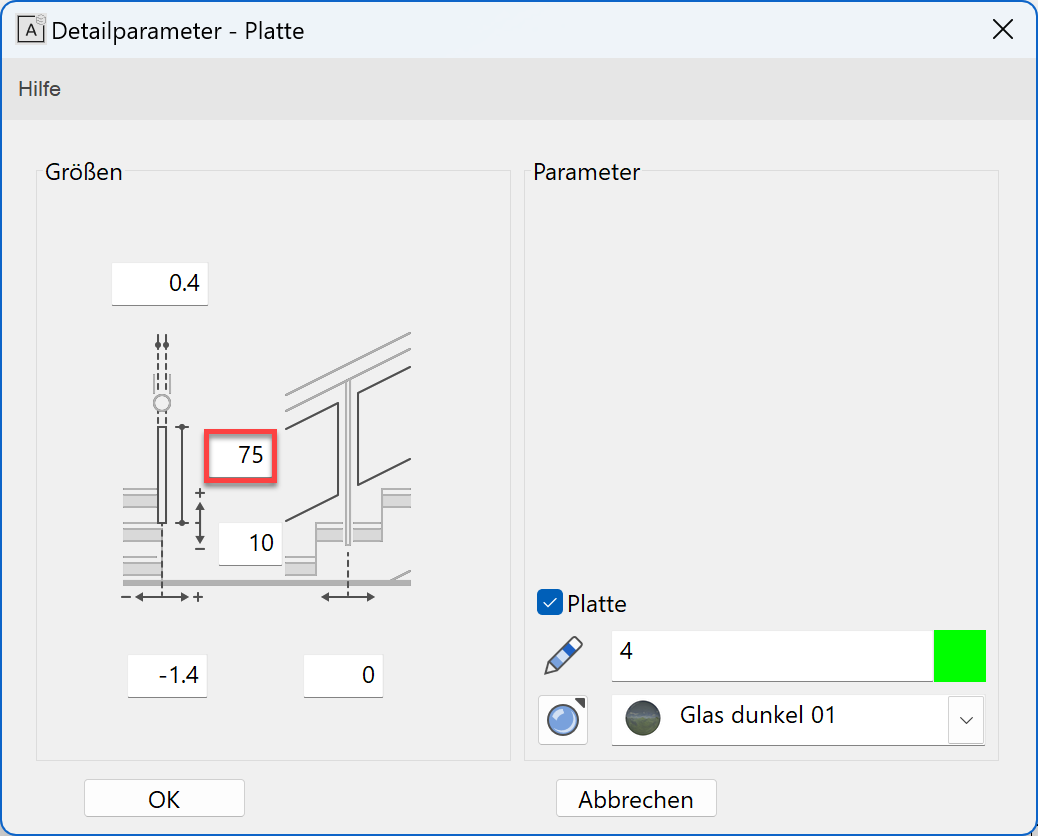Screen dimensions: 1038x836
Task: Pick the green pen color swatch
Action: [959, 656]
